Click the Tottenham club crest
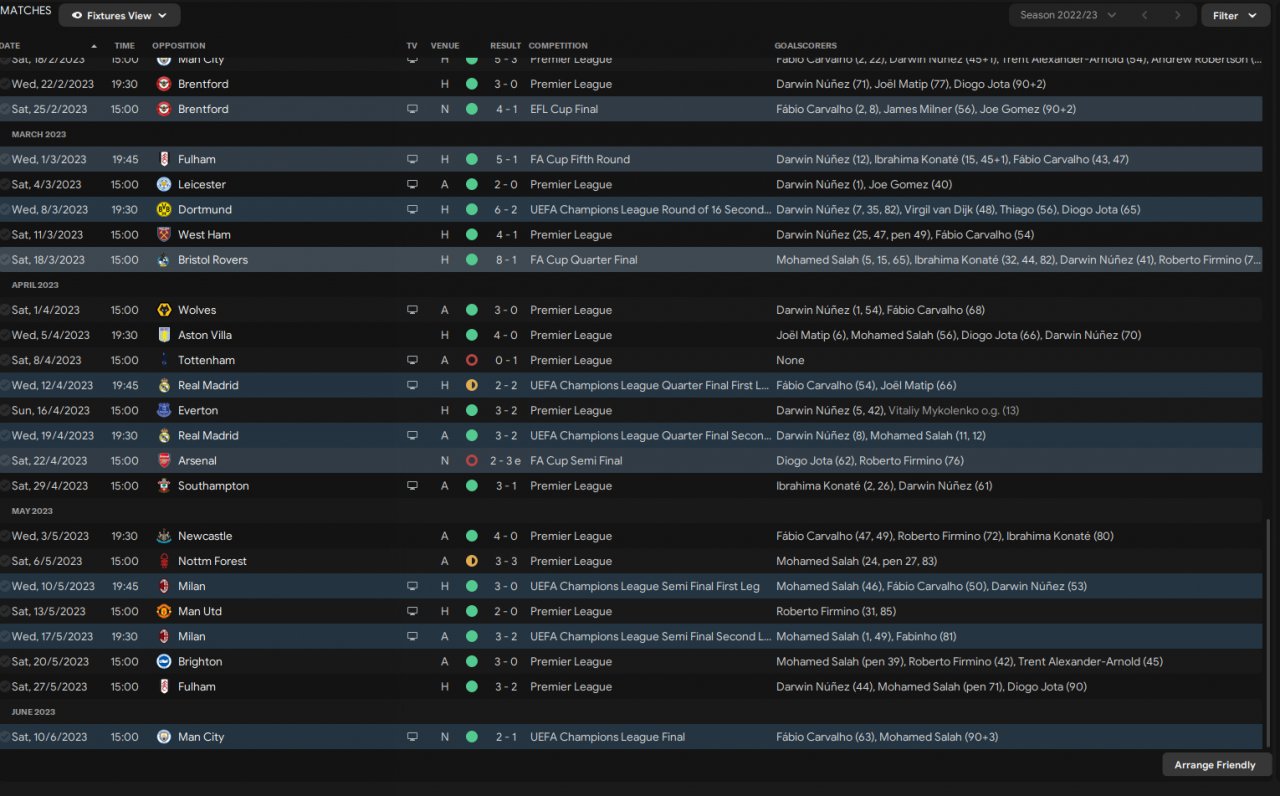Viewport: 1280px width, 796px height. (164, 360)
